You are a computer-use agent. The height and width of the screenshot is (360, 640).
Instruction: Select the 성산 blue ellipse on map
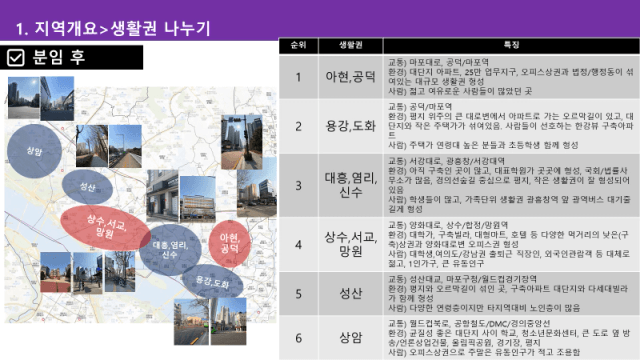click(87, 187)
